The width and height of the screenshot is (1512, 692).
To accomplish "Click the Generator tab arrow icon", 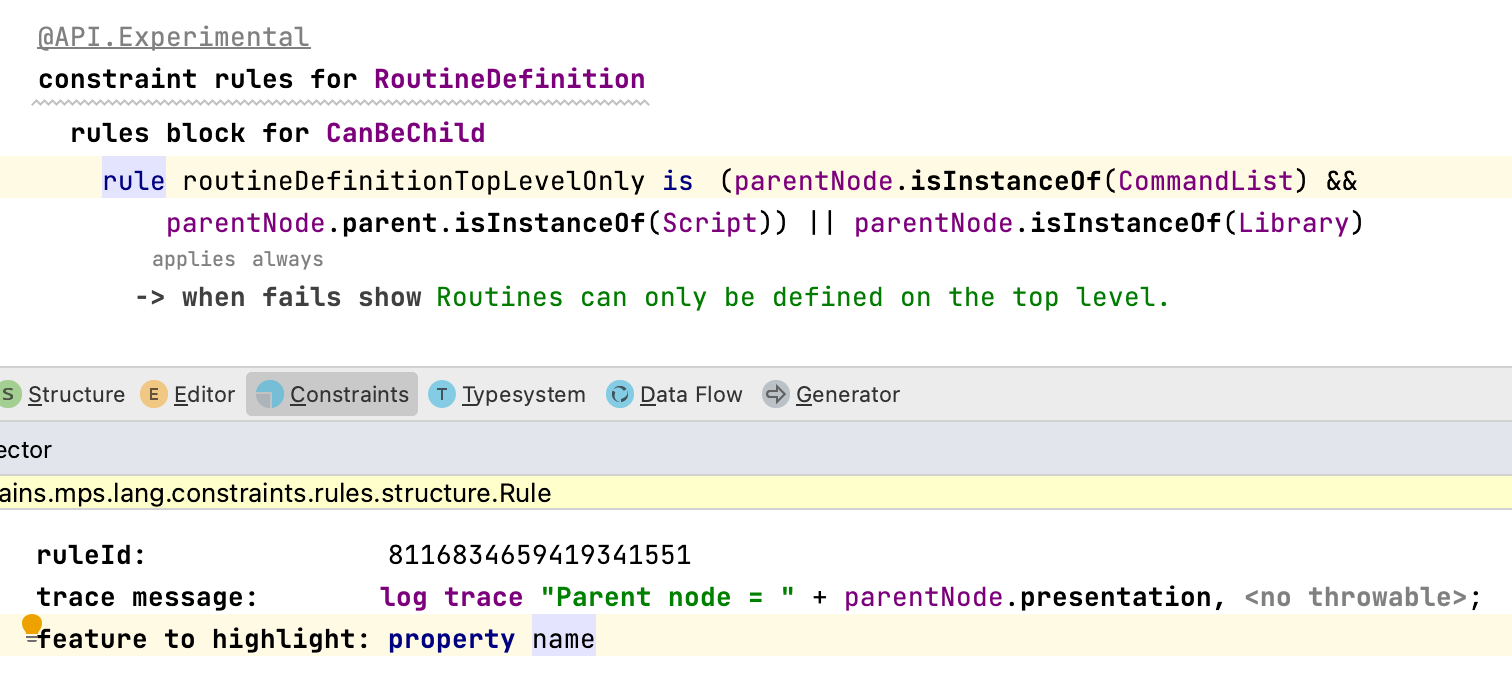I will 775,394.
